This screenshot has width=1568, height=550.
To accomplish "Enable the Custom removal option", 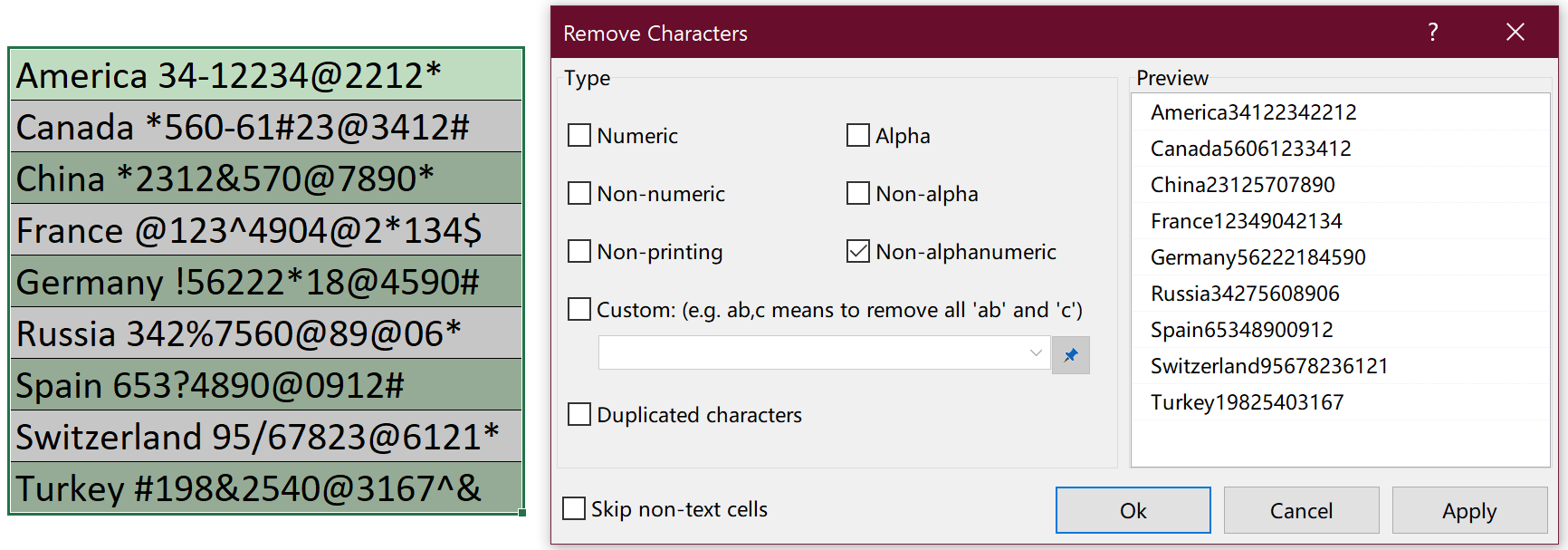I will point(579,309).
